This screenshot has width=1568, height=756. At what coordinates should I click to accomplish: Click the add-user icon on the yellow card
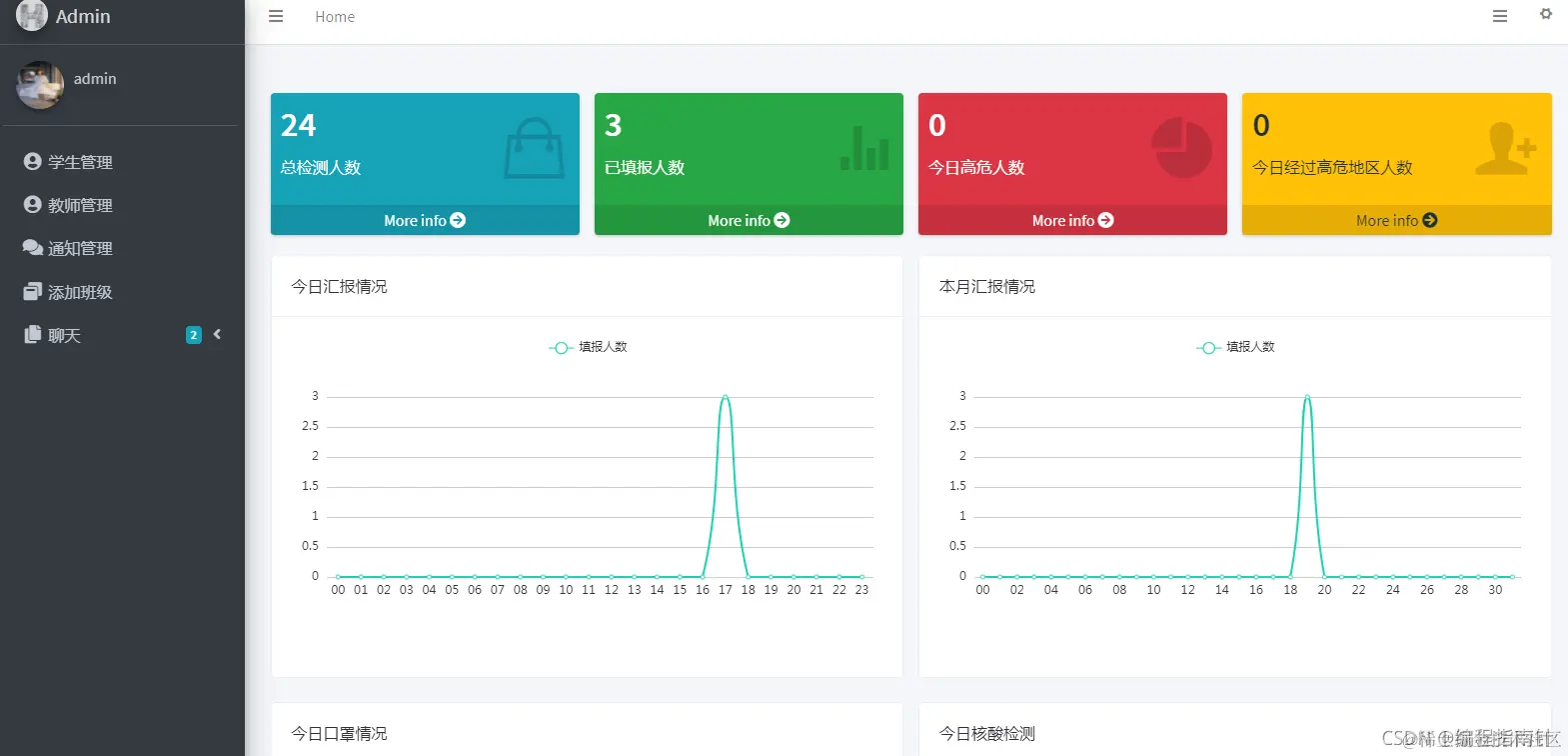(x=1506, y=149)
